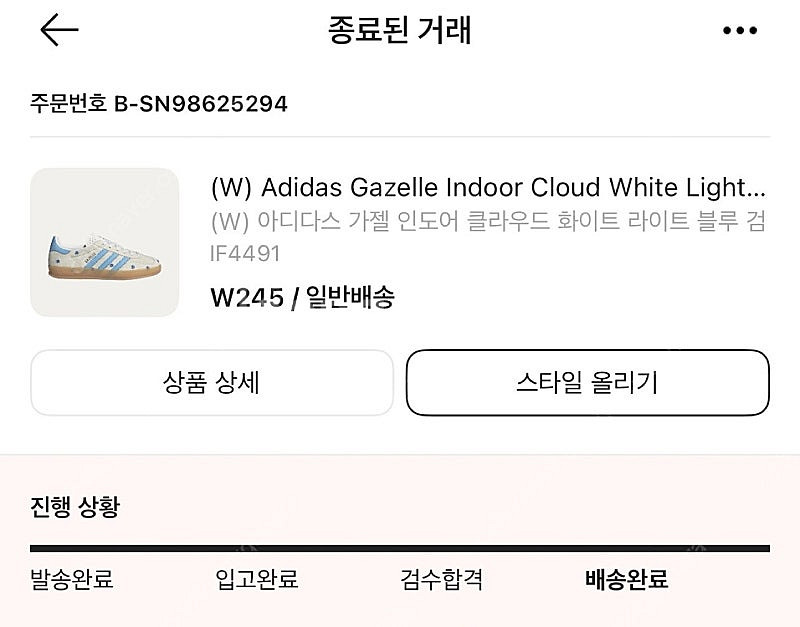Click the 상품 상세 button
Screen dimensions: 800x627
(x=212, y=383)
